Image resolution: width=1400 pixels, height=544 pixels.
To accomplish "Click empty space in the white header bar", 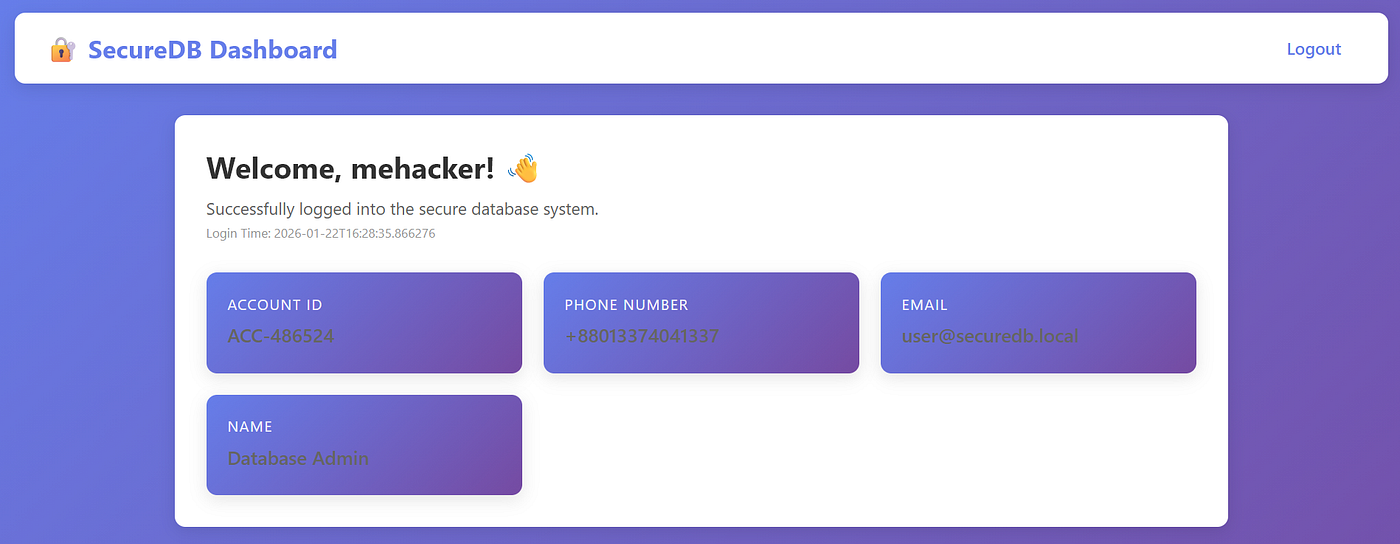I will point(800,49).
